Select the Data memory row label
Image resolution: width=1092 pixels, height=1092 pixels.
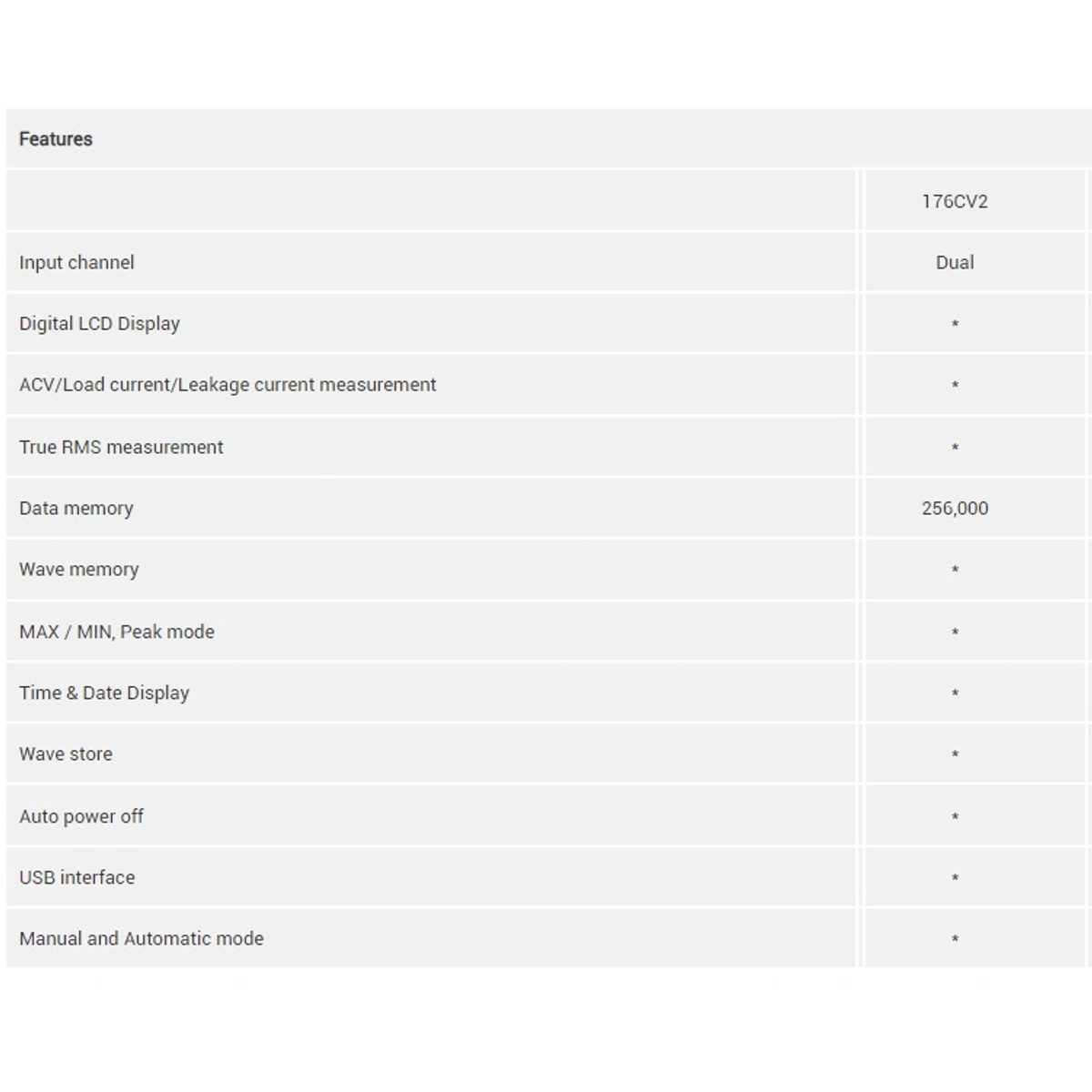pyautogui.click(x=76, y=509)
